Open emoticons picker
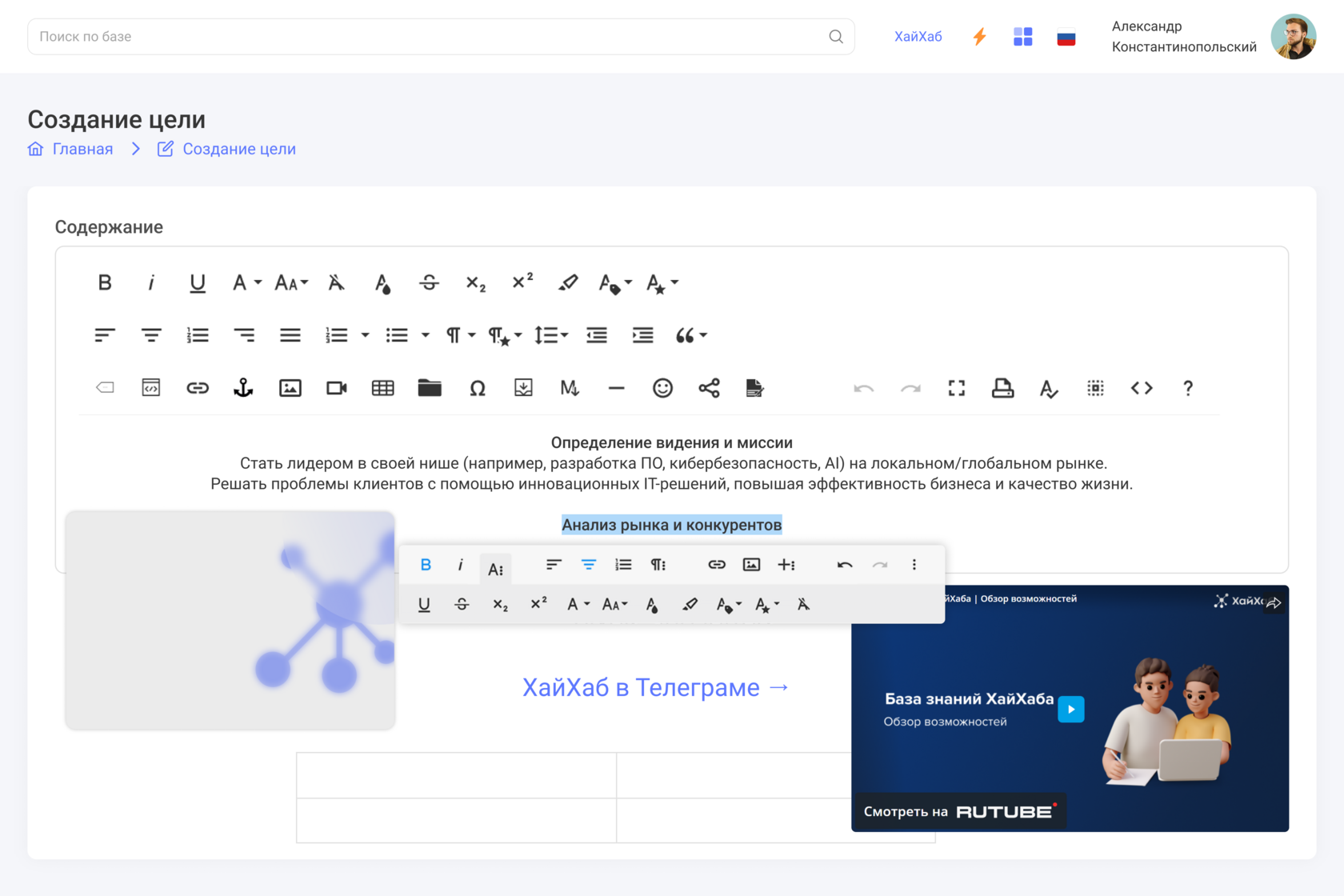The image size is (1344, 896). click(662, 388)
